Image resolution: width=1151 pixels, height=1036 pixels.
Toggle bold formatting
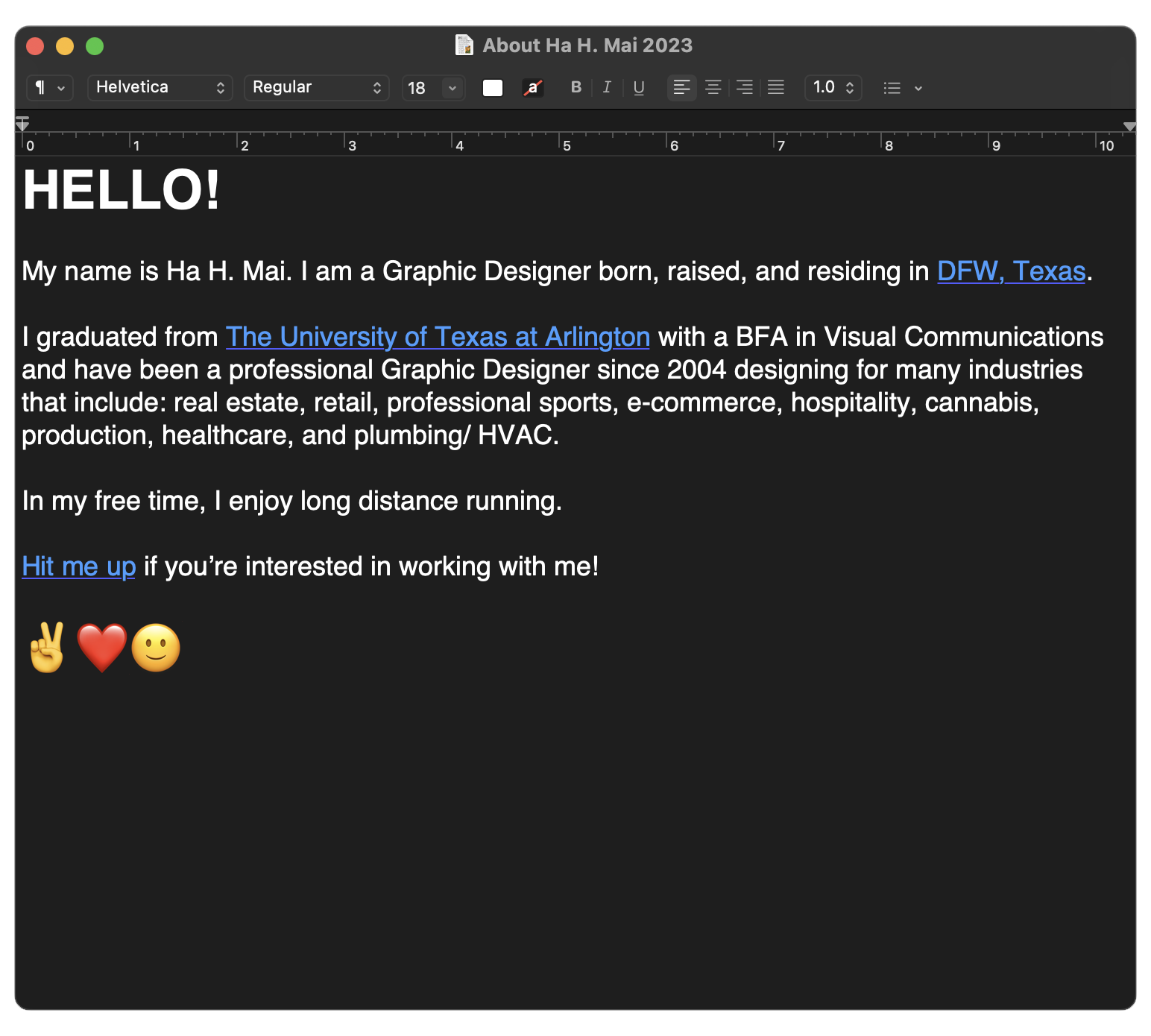coord(575,87)
